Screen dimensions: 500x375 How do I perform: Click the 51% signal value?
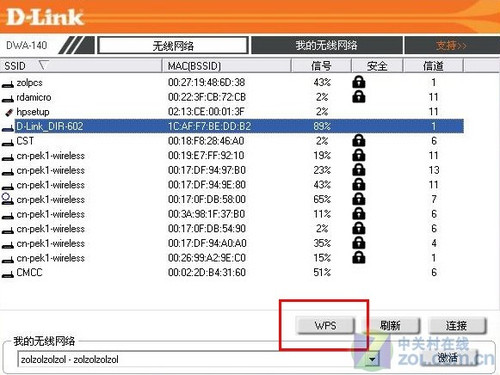tap(322, 272)
